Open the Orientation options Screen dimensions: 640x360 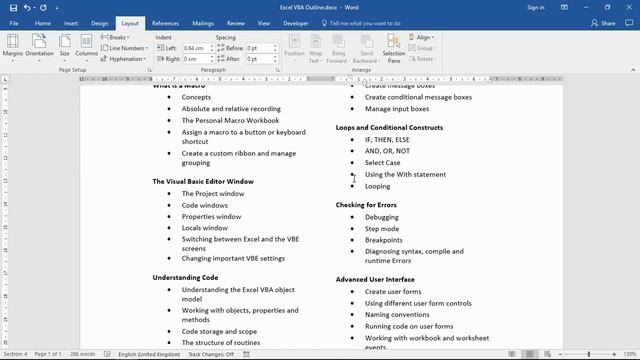pyautogui.click(x=39, y=48)
